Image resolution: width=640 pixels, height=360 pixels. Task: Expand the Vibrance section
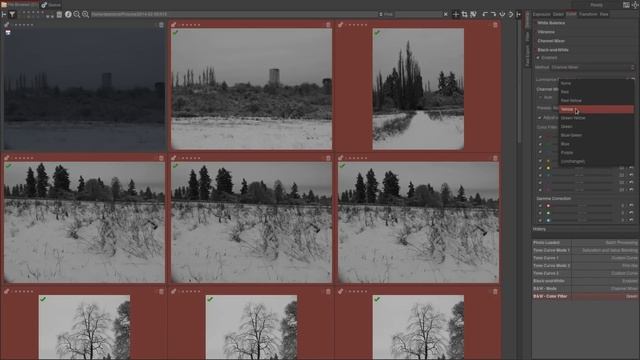[x=546, y=32]
